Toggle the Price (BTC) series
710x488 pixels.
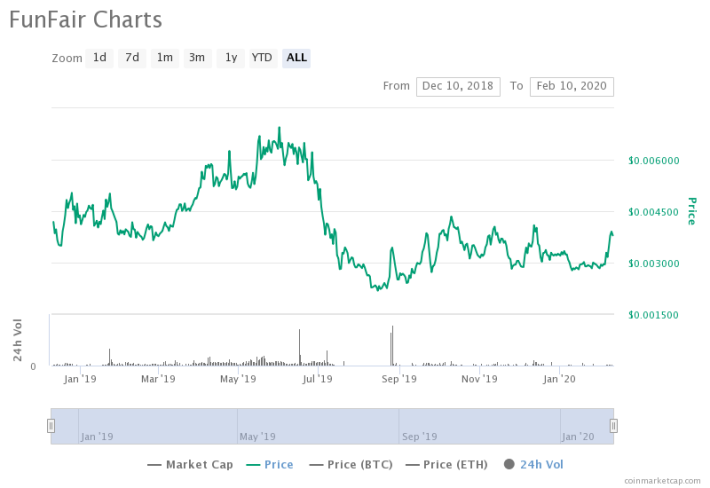(351, 464)
